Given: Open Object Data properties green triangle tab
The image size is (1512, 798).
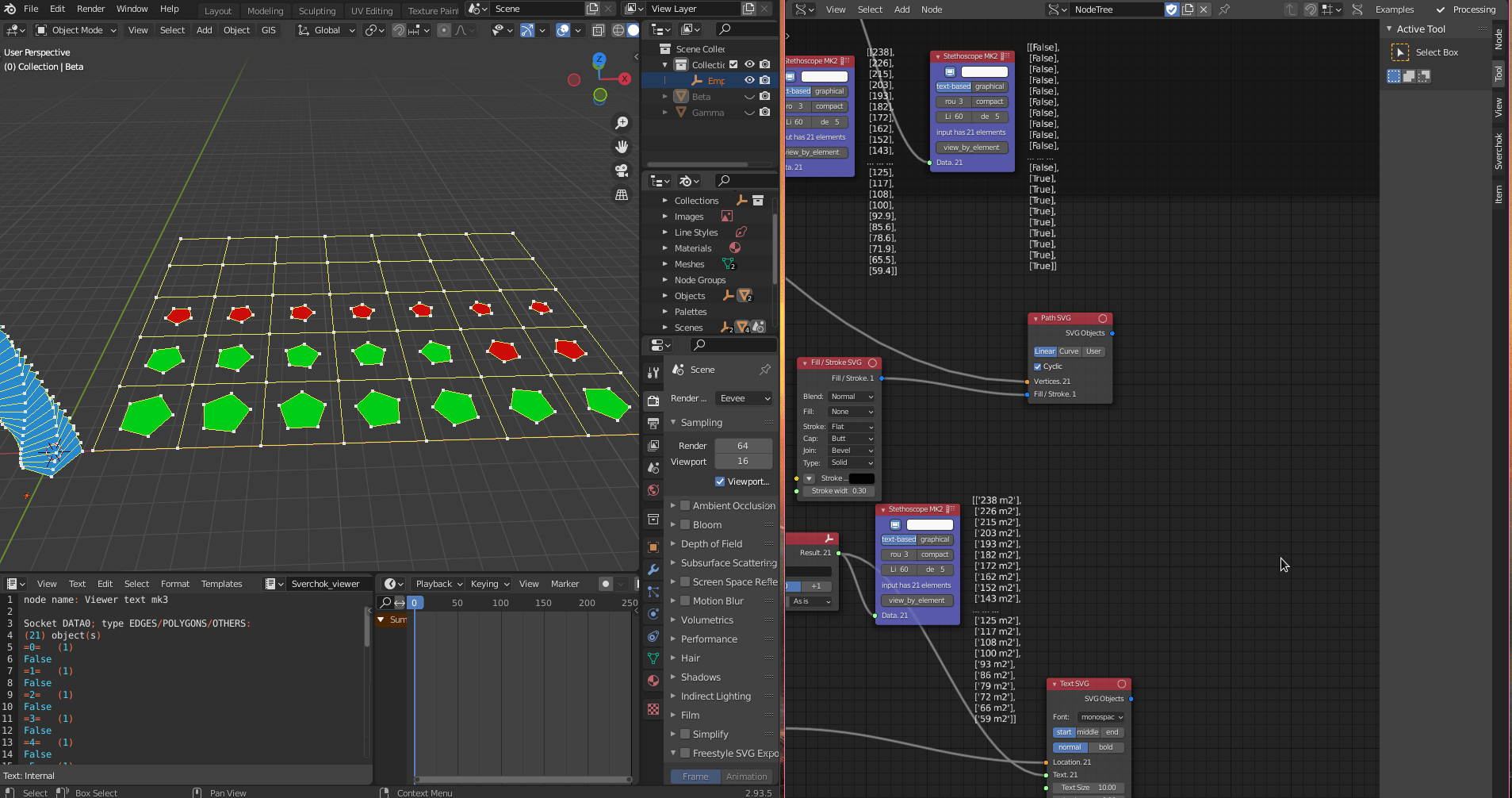Looking at the screenshot, I should tap(653, 658).
